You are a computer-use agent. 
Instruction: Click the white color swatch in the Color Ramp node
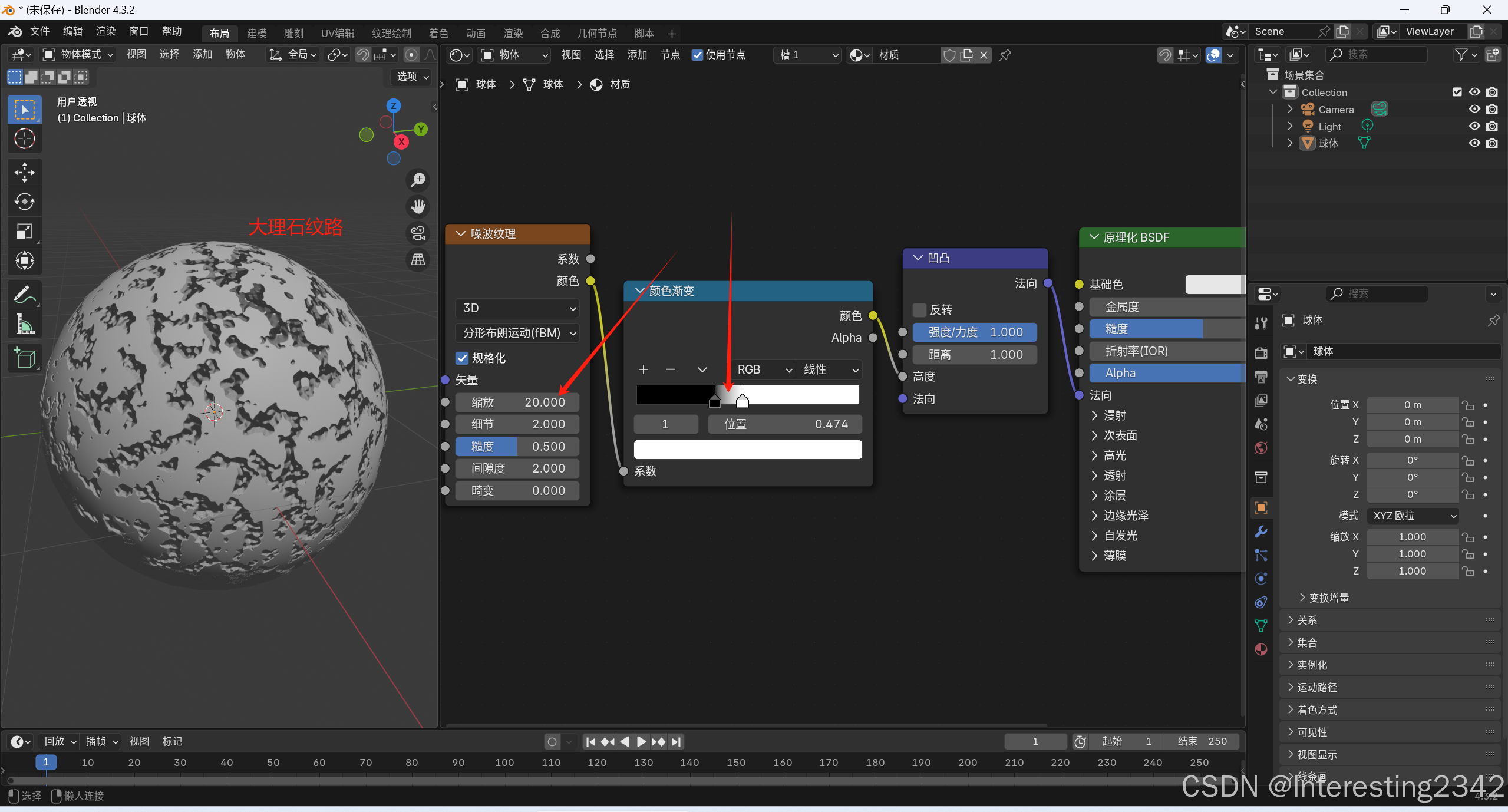pyautogui.click(x=747, y=450)
